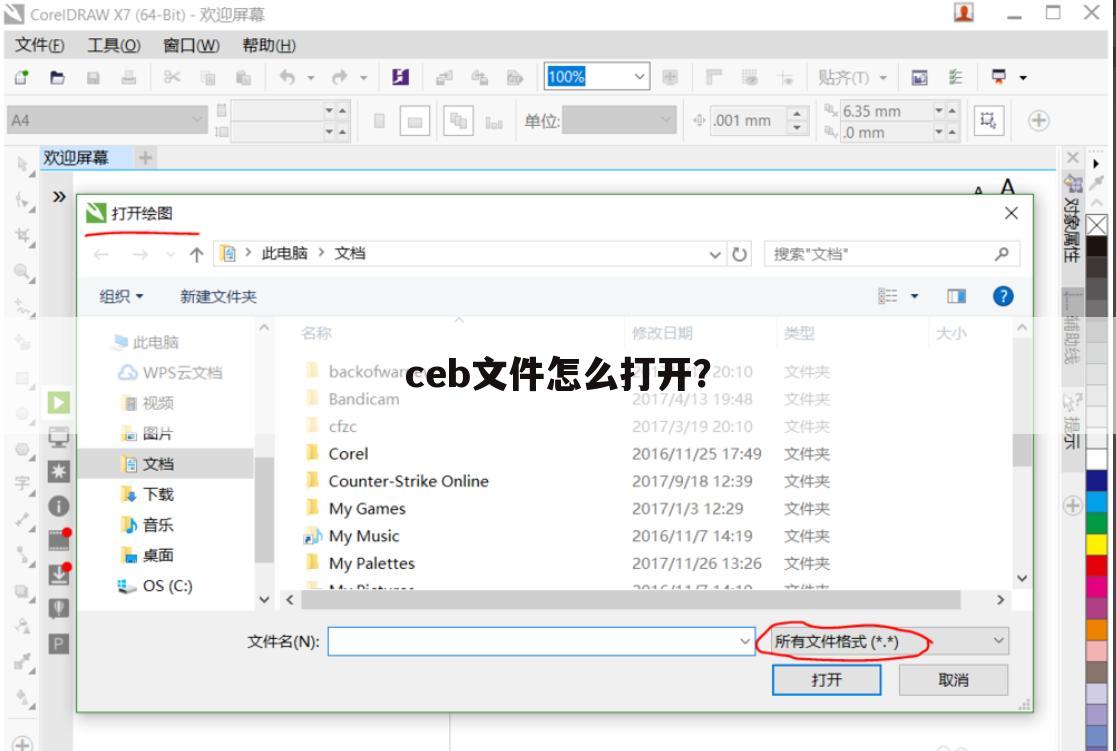Image resolution: width=1116 pixels, height=751 pixels.
Task: Click the Corel search content icon
Action: (400, 77)
